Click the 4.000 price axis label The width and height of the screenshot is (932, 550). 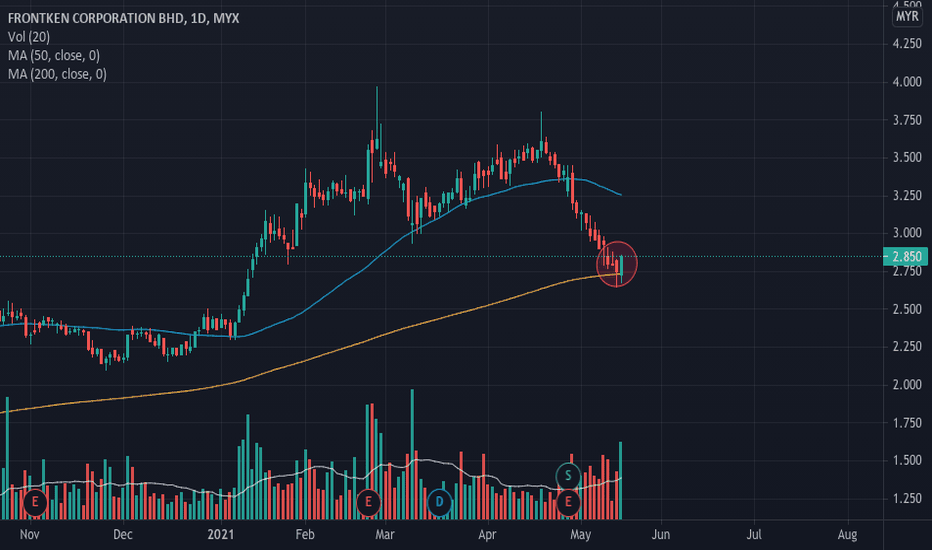click(x=907, y=82)
